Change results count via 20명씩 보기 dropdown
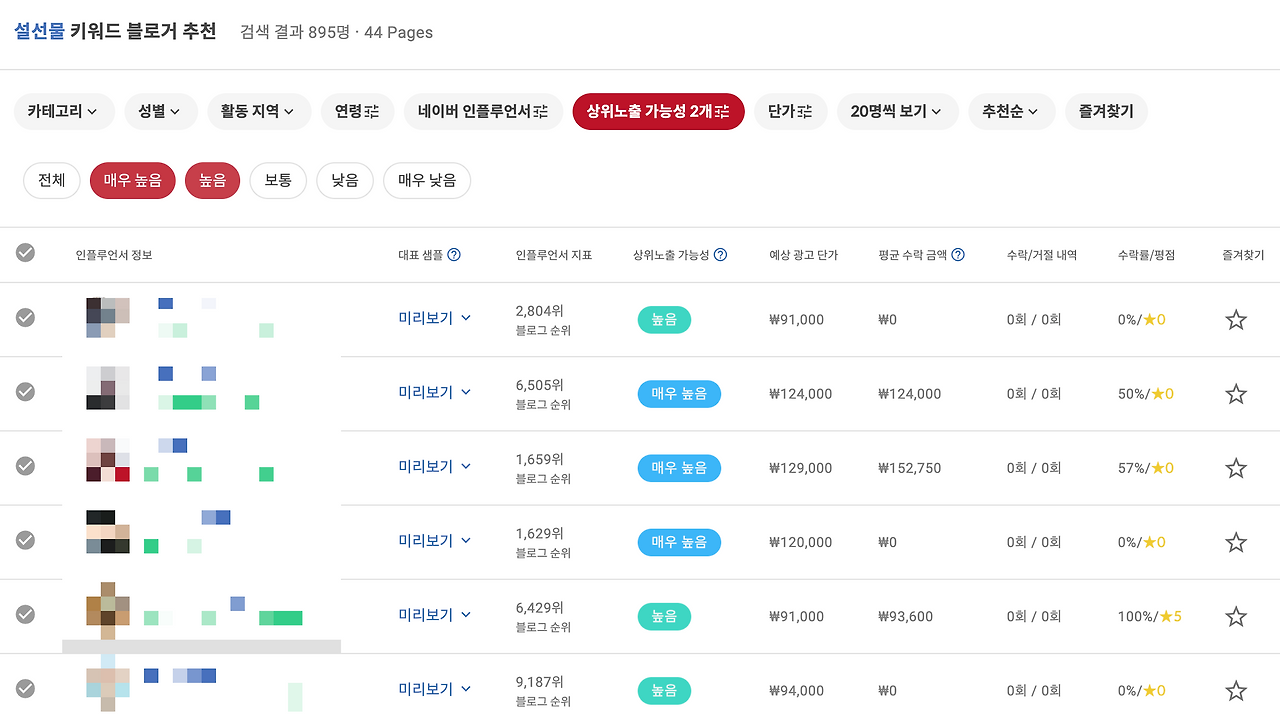 [x=897, y=111]
